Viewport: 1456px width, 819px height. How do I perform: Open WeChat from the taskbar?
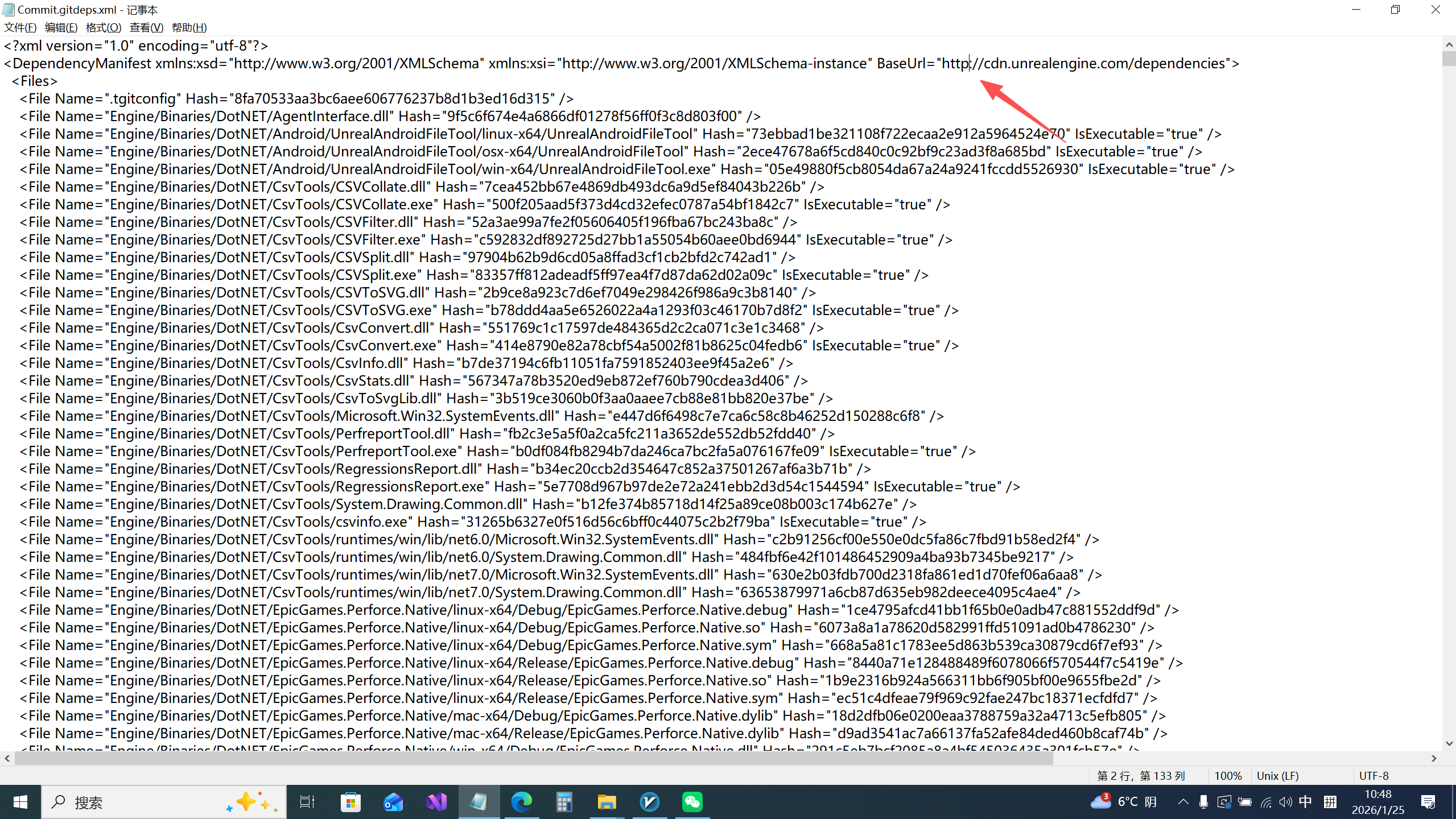pos(692,802)
